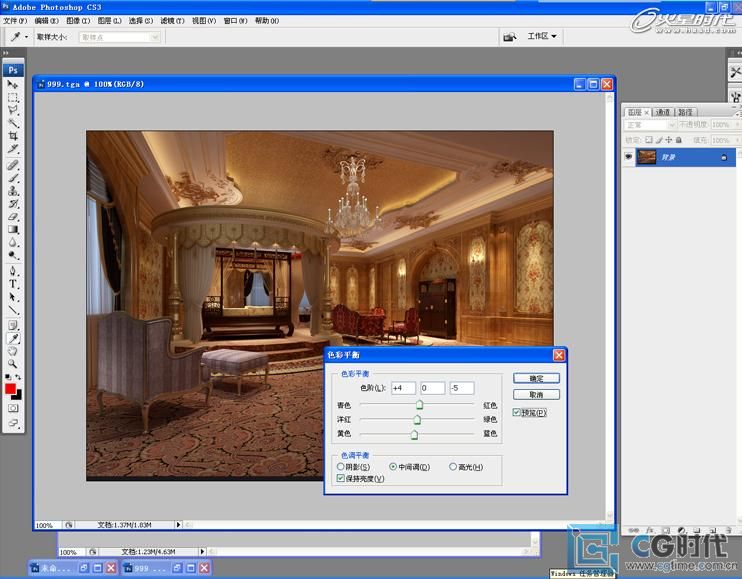Select the Rectangular Marquee tool

coord(13,97)
